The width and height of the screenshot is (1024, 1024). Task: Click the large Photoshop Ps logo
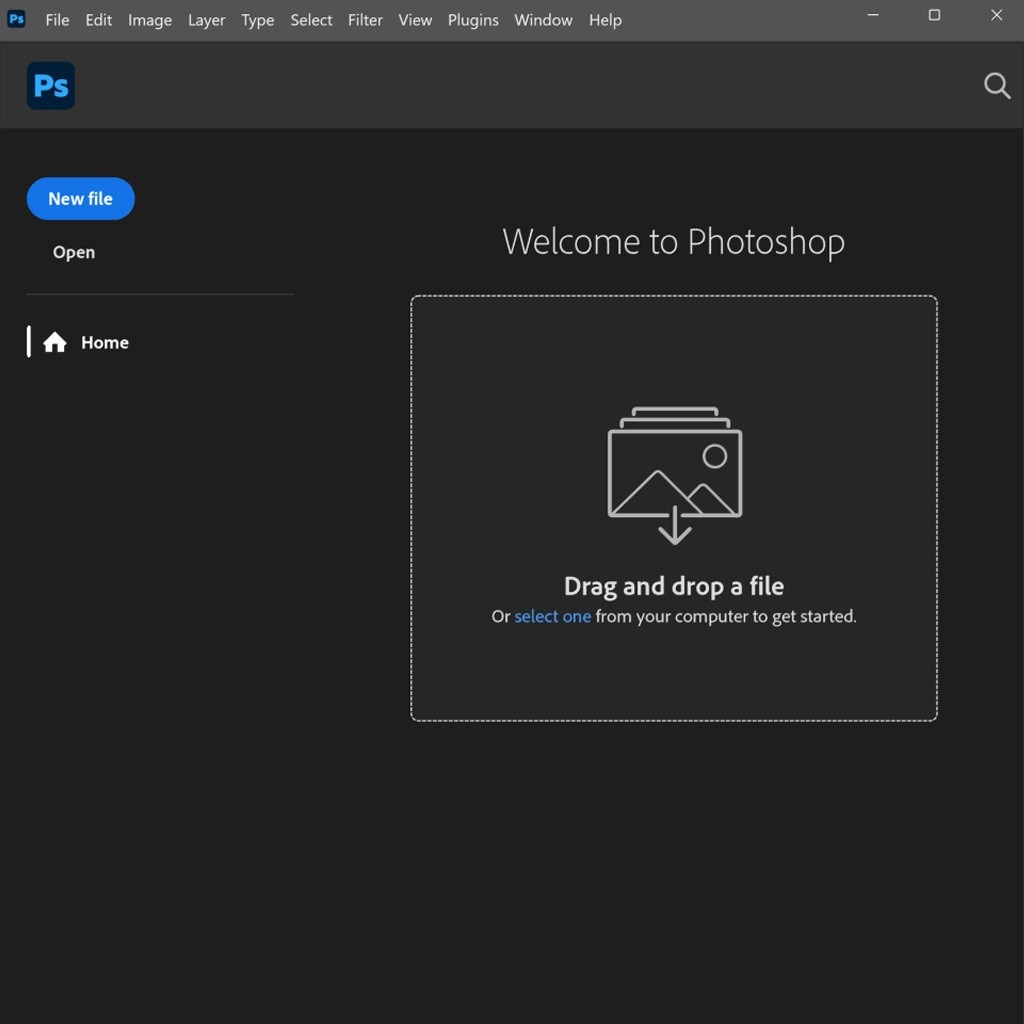51,86
